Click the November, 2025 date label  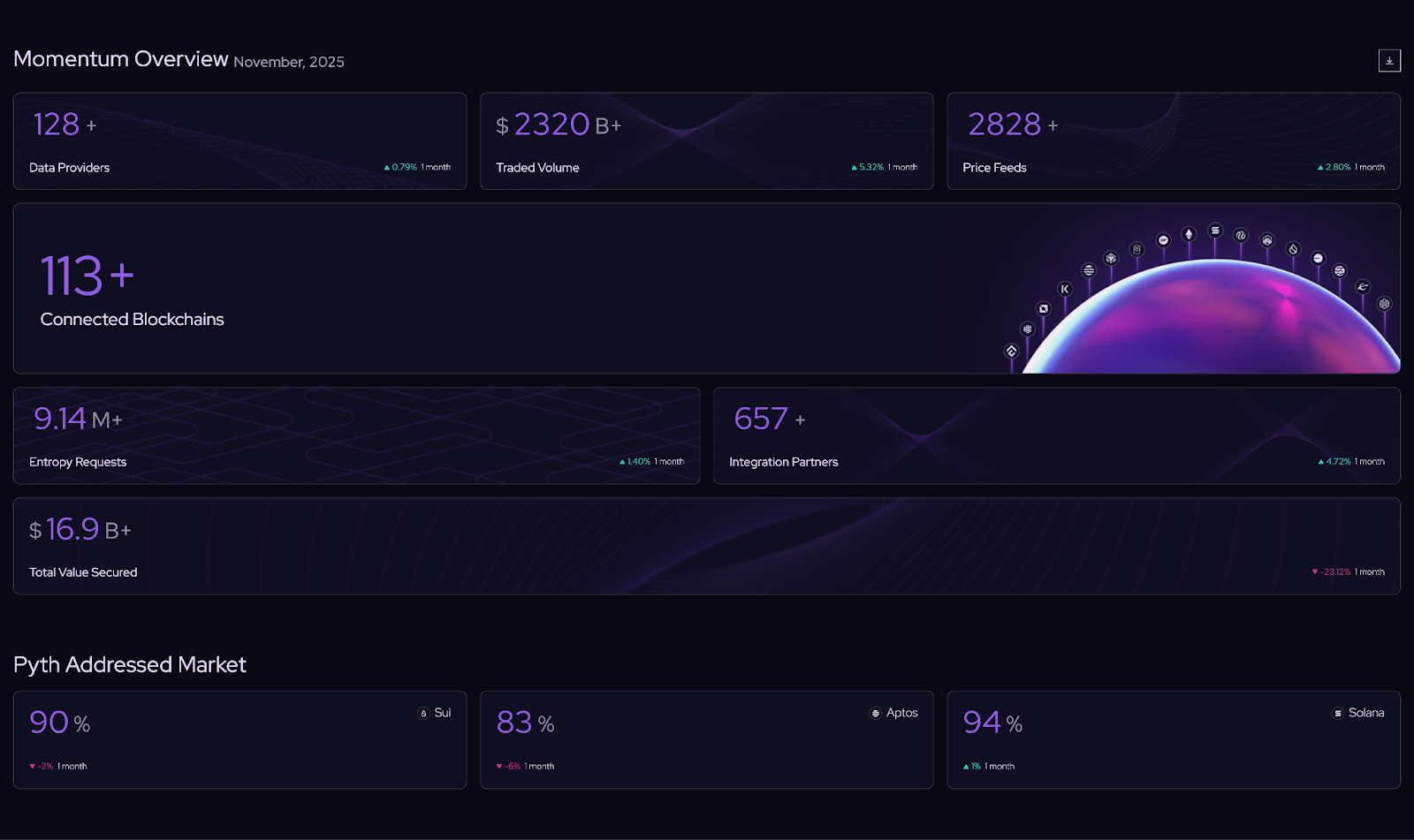[x=289, y=62]
